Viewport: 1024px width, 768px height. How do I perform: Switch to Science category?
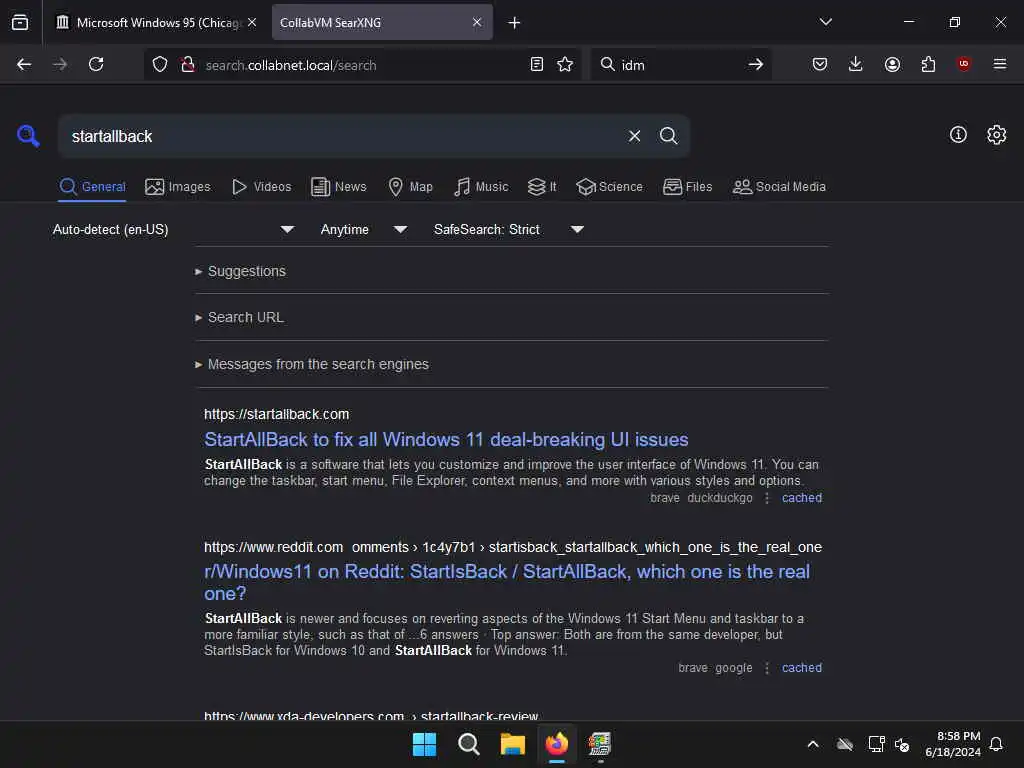609,187
